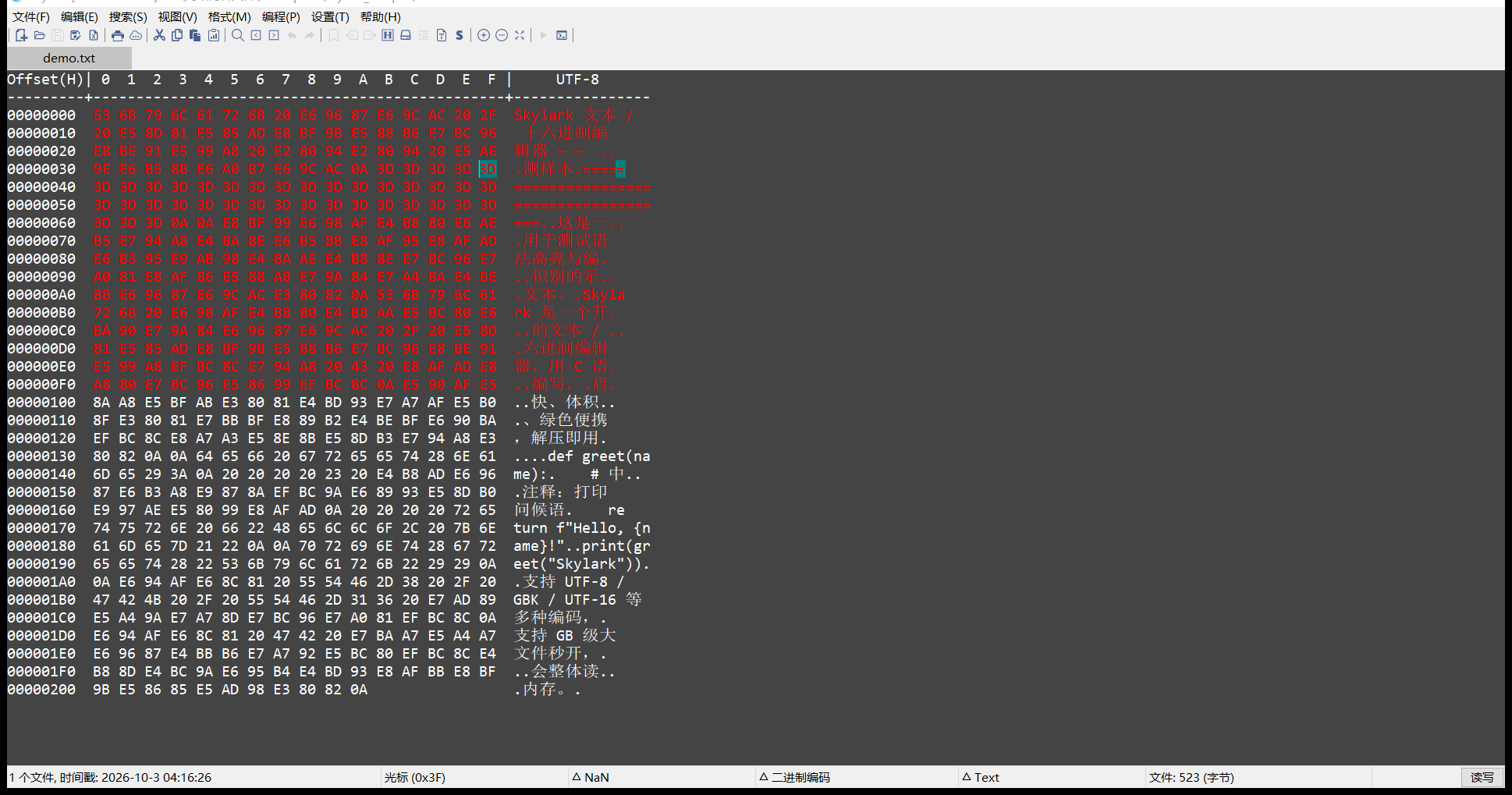Open the 格式(M) menu
This screenshot has width=1512, height=795.
point(229,16)
